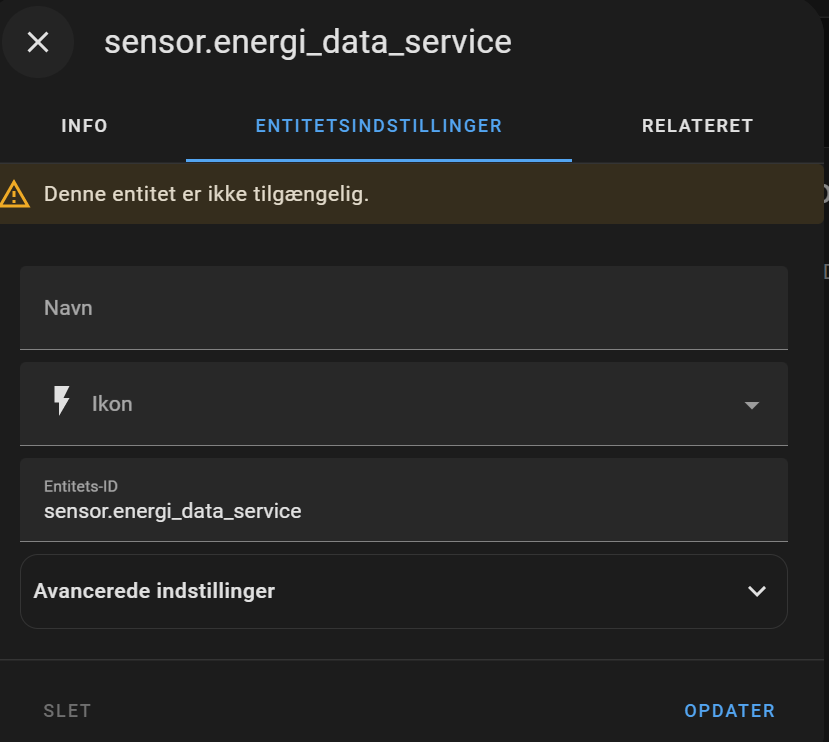Viewport: 829px width, 742px height.
Task: Click the partially visible icon right of the warning banner
Action: 824,193
